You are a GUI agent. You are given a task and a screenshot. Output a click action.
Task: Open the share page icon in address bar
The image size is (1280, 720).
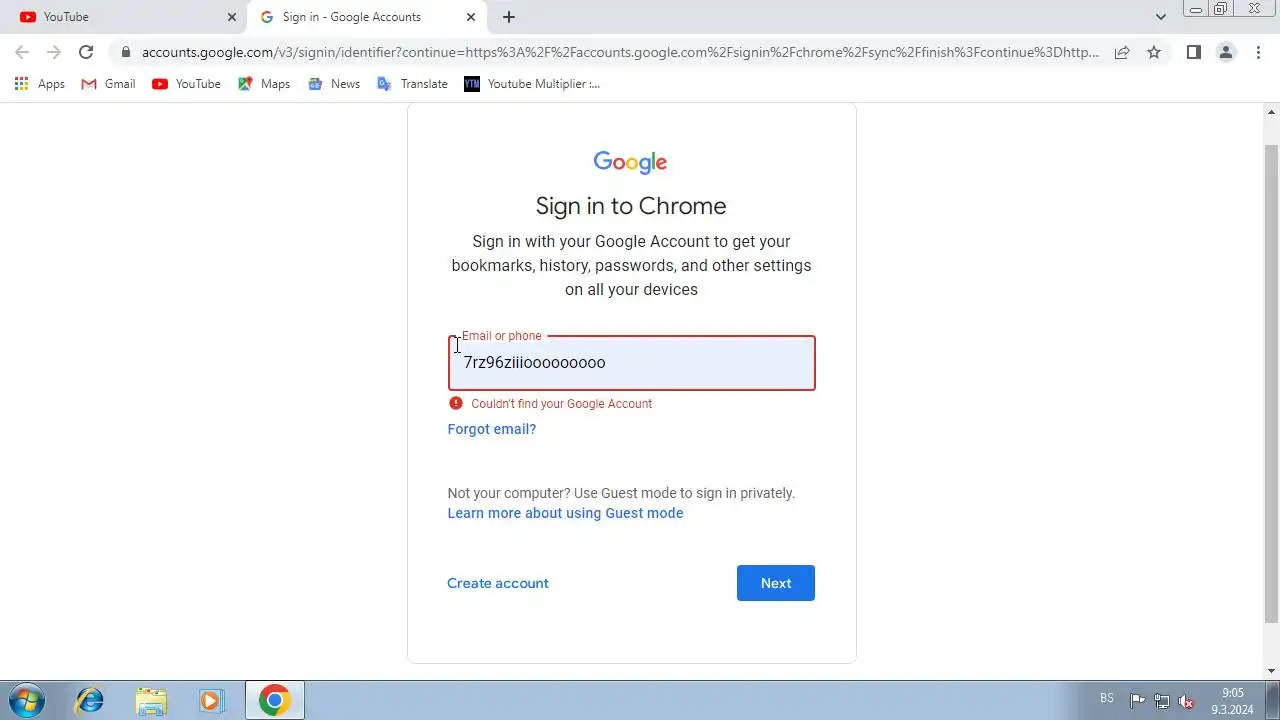[1122, 52]
